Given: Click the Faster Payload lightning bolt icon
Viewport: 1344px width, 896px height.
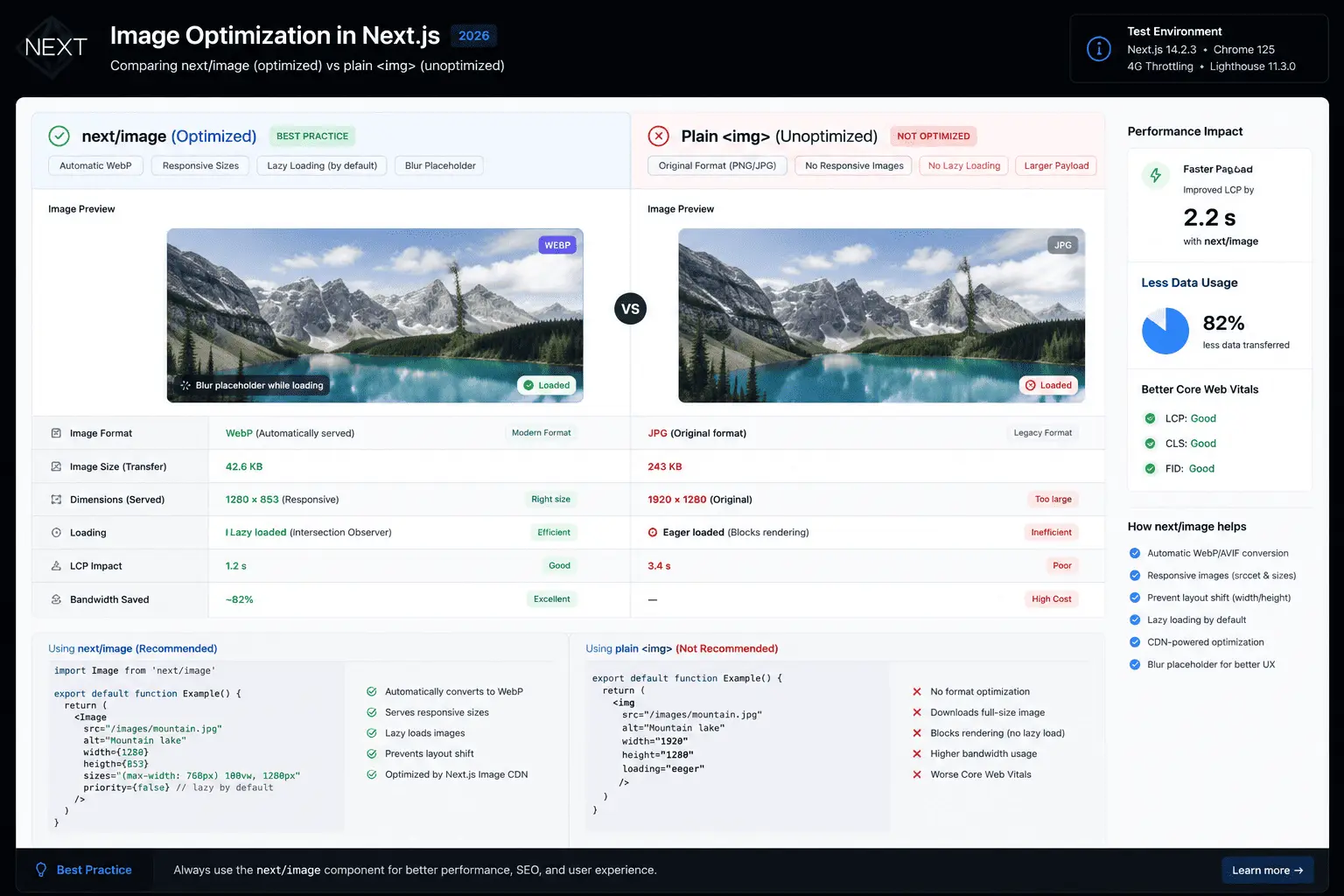Looking at the screenshot, I should 1156,175.
